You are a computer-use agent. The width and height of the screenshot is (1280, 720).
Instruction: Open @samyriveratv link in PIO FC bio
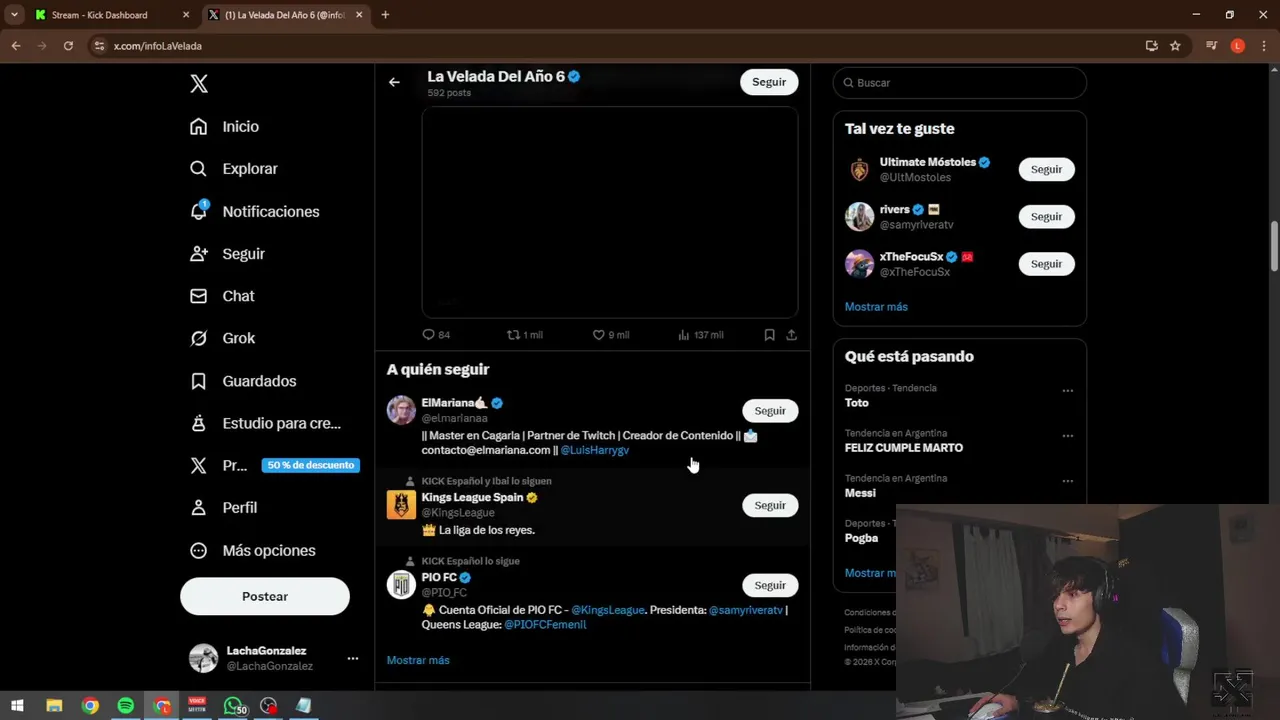pos(746,610)
